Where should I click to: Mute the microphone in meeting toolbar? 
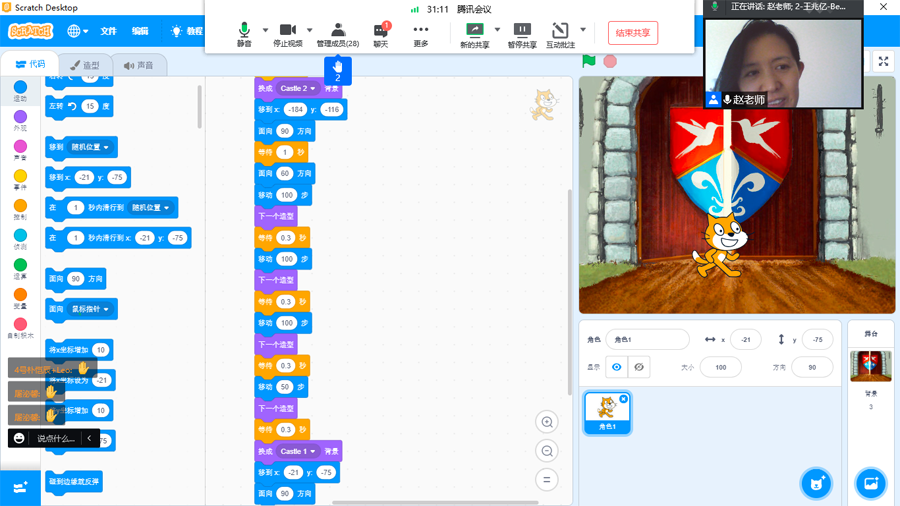click(244, 34)
